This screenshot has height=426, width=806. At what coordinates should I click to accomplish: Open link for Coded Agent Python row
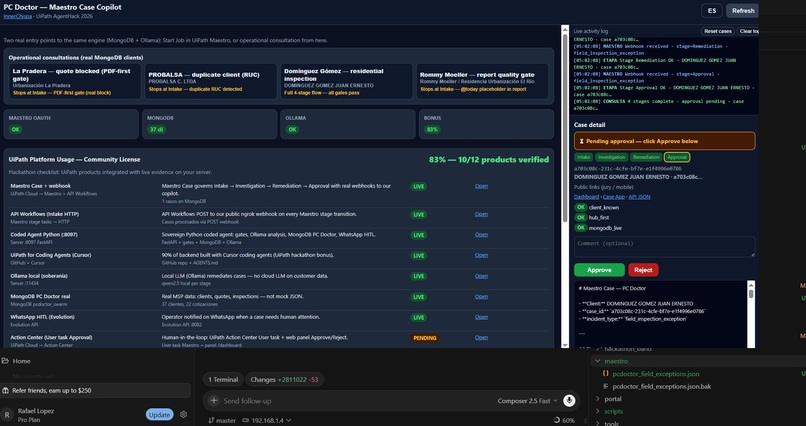[481, 235]
